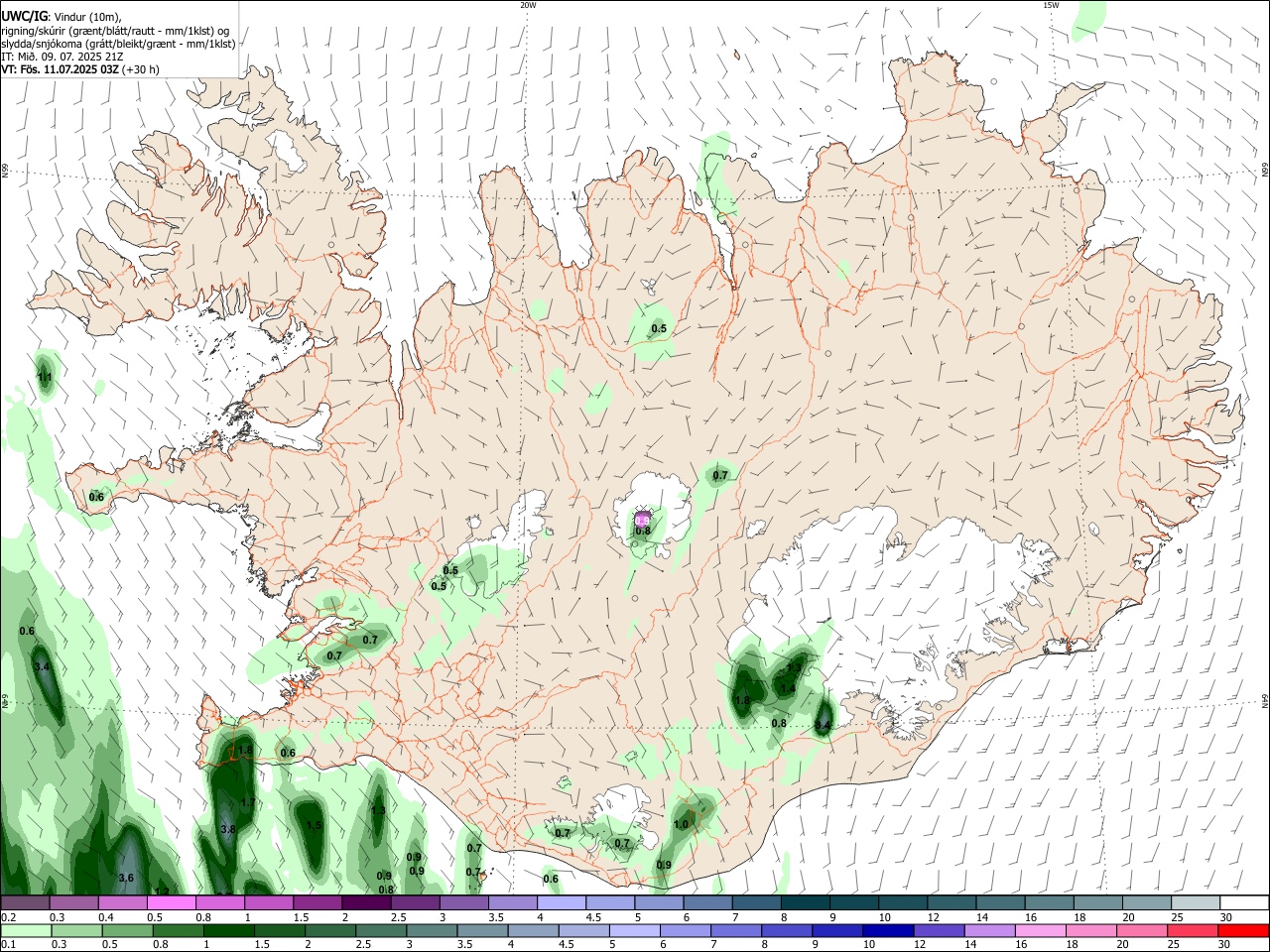1270x952 pixels.
Task: Click the '3.6' precipitation value on the map
Action: (126, 878)
